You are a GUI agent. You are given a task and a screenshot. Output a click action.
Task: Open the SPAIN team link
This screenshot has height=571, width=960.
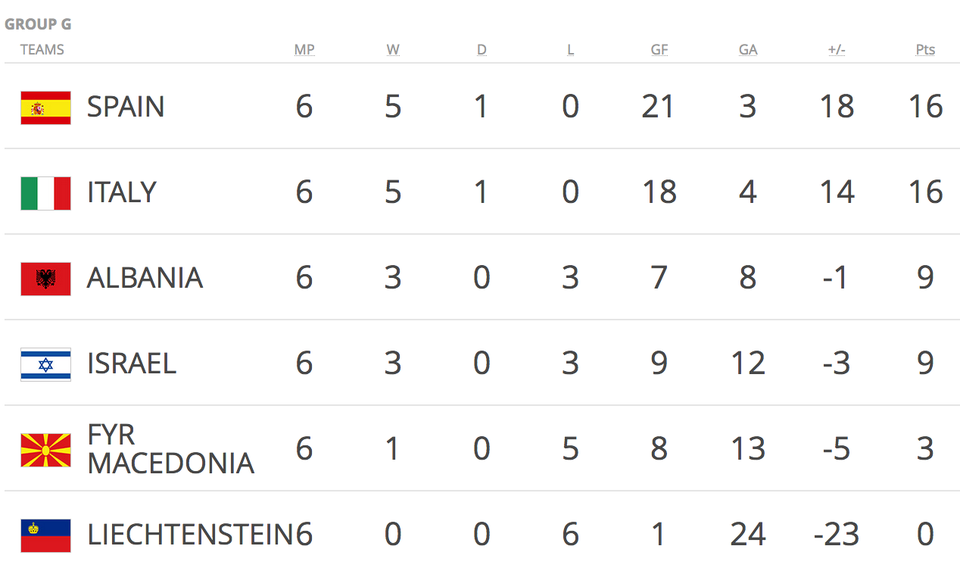(125, 107)
